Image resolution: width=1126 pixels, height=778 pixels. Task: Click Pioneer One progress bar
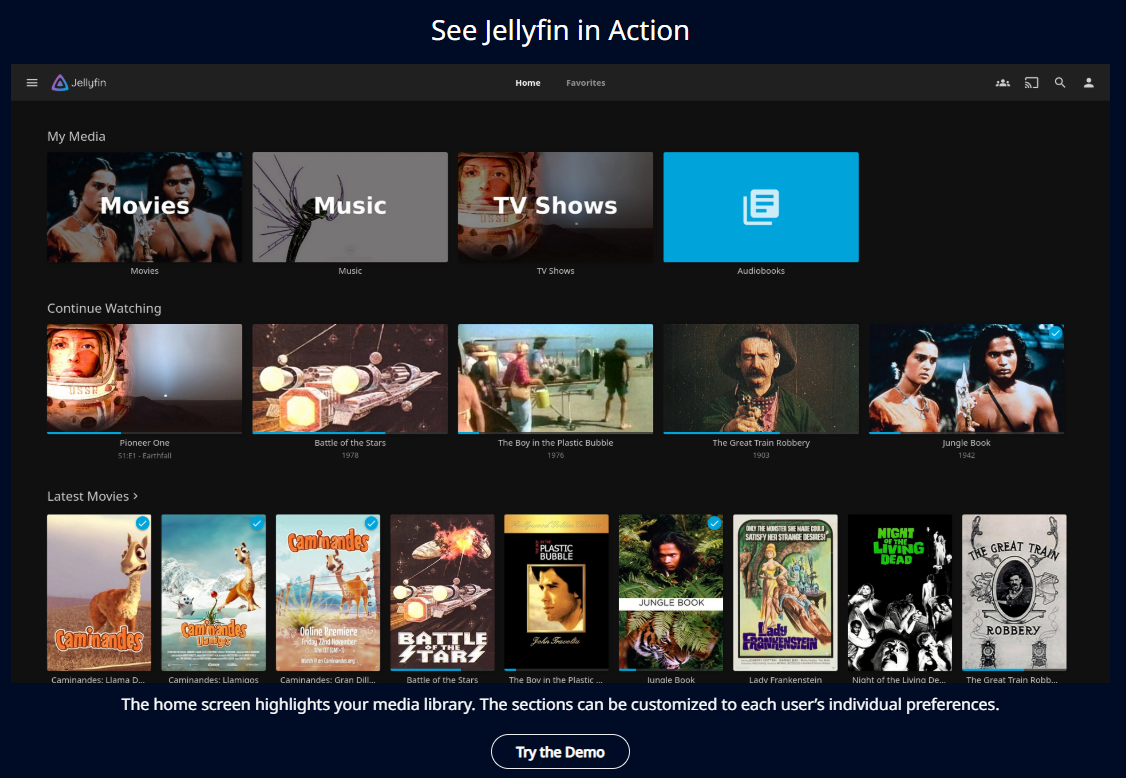pos(144,432)
